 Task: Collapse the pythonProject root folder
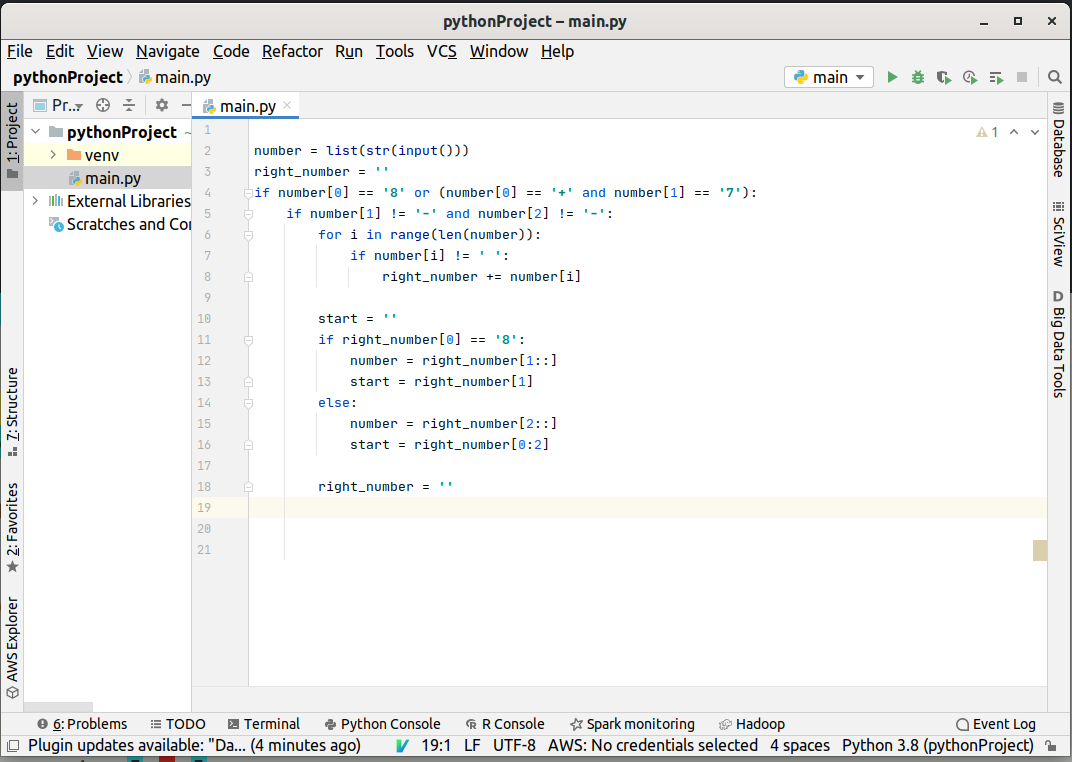pos(36,131)
